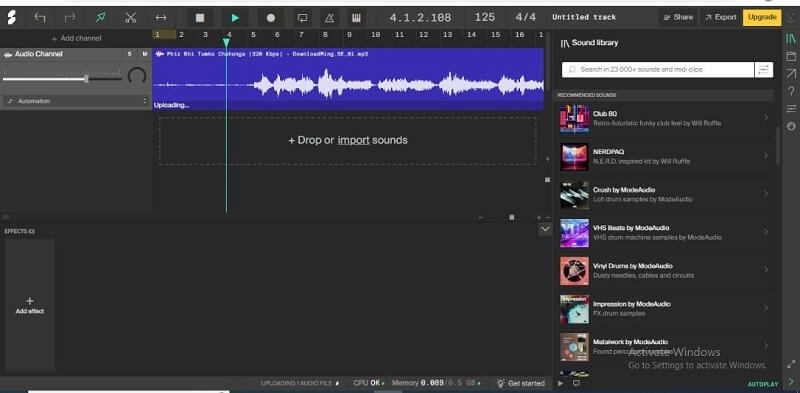The image size is (800, 393).
Task: Open the help question mark panel
Action: click(x=791, y=91)
